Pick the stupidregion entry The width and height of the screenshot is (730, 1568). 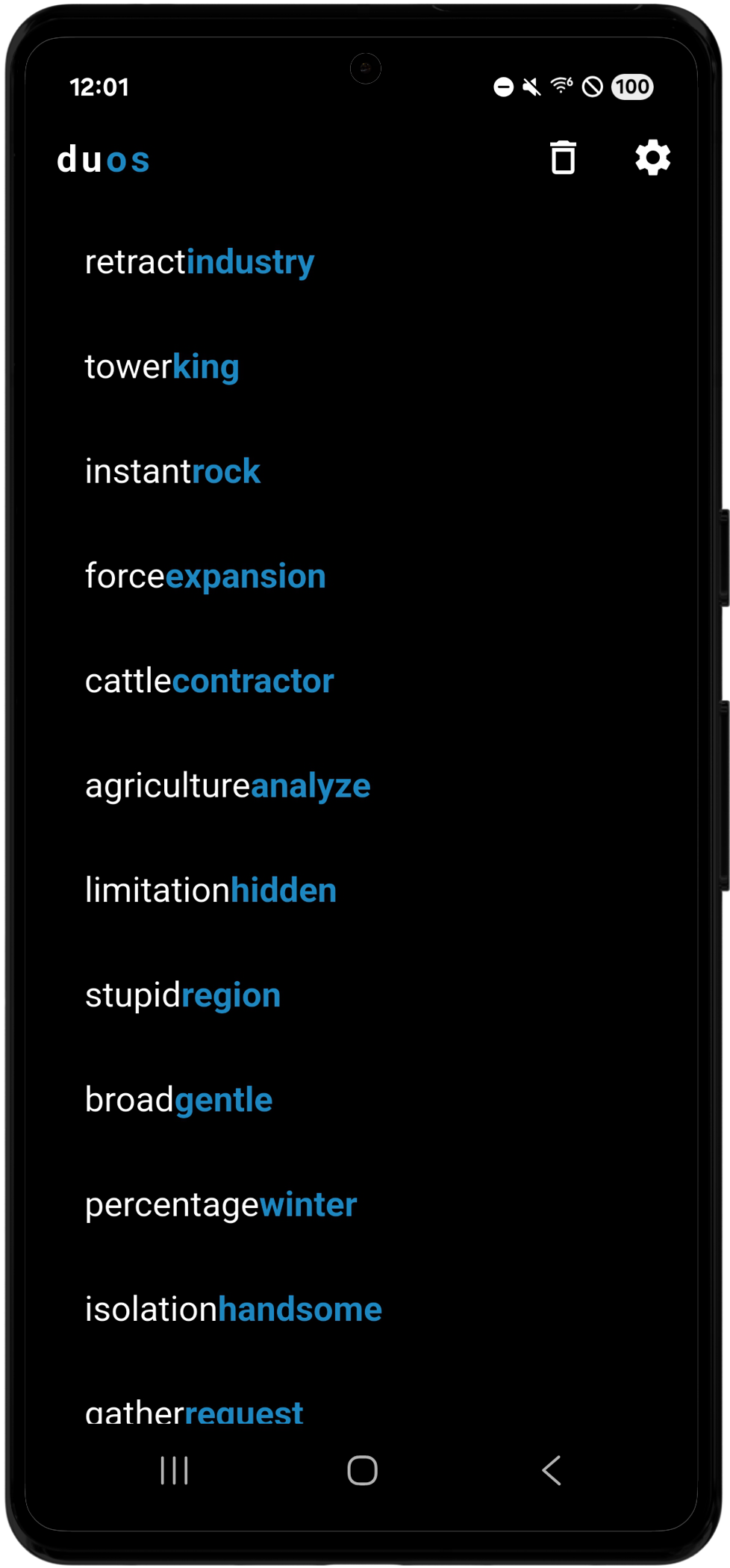(x=183, y=995)
